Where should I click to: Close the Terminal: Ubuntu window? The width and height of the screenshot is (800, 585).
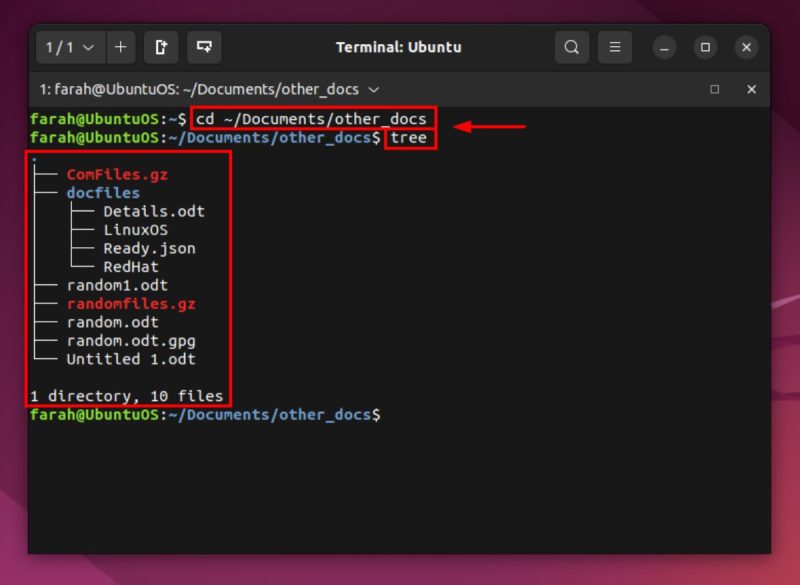tap(745, 47)
